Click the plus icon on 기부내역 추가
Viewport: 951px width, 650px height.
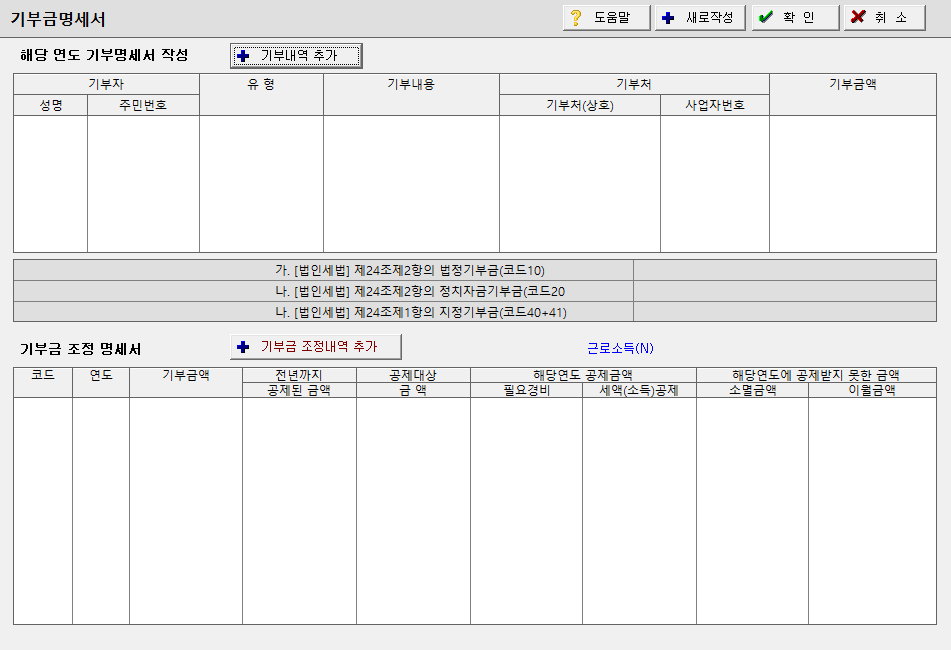tap(243, 56)
